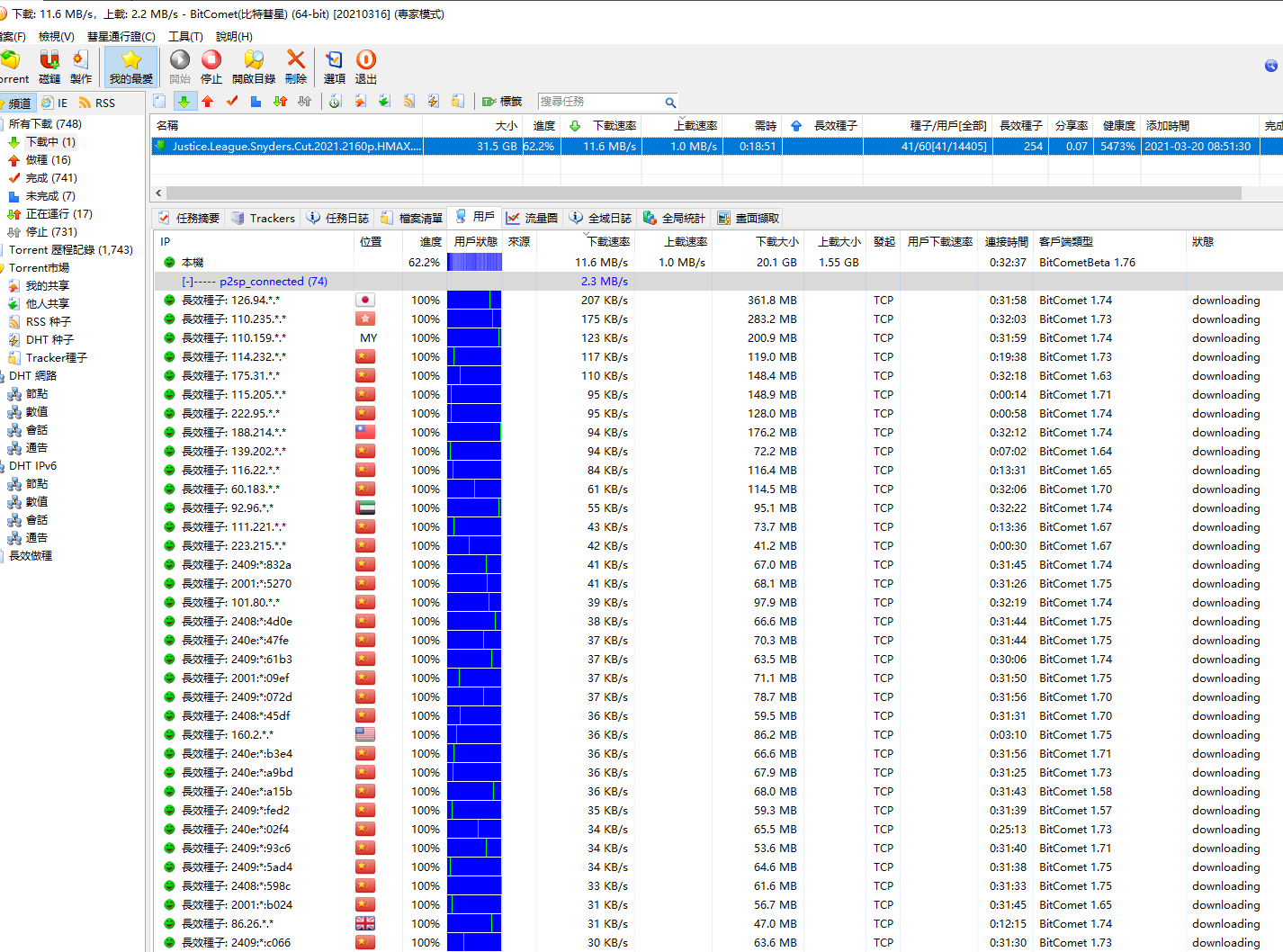This screenshot has width=1283, height=952.
Task: Click the 退出 exit icon
Action: (366, 67)
